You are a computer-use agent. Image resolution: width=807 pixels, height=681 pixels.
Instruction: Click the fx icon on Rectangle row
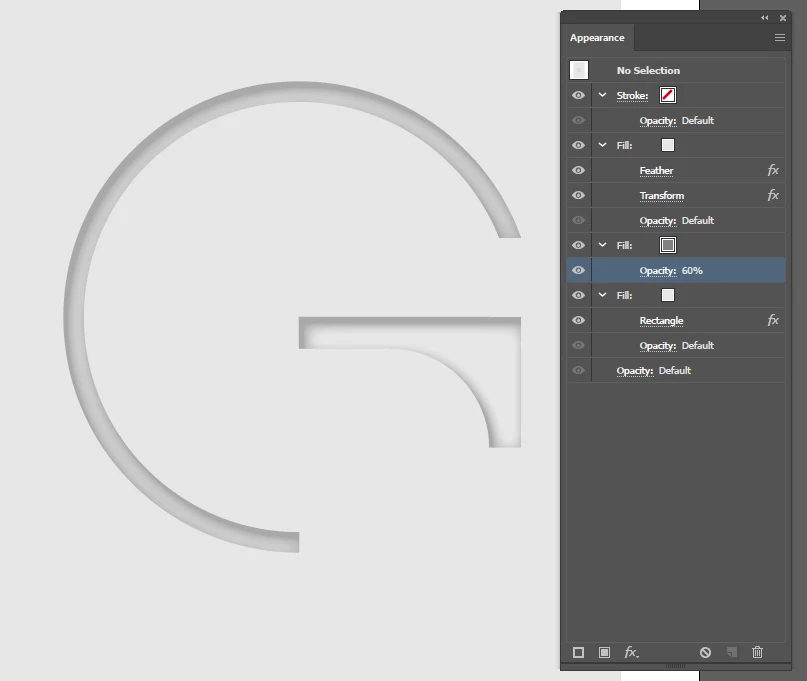tap(773, 320)
